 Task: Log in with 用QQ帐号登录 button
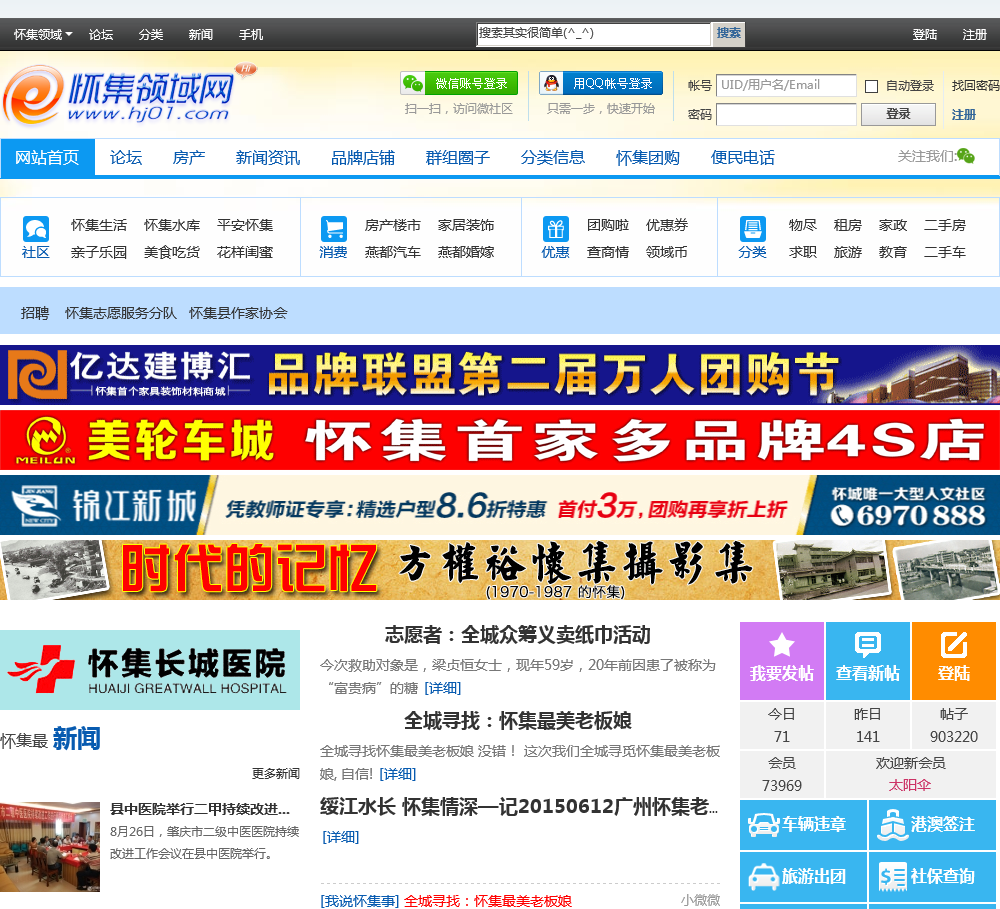[x=601, y=83]
